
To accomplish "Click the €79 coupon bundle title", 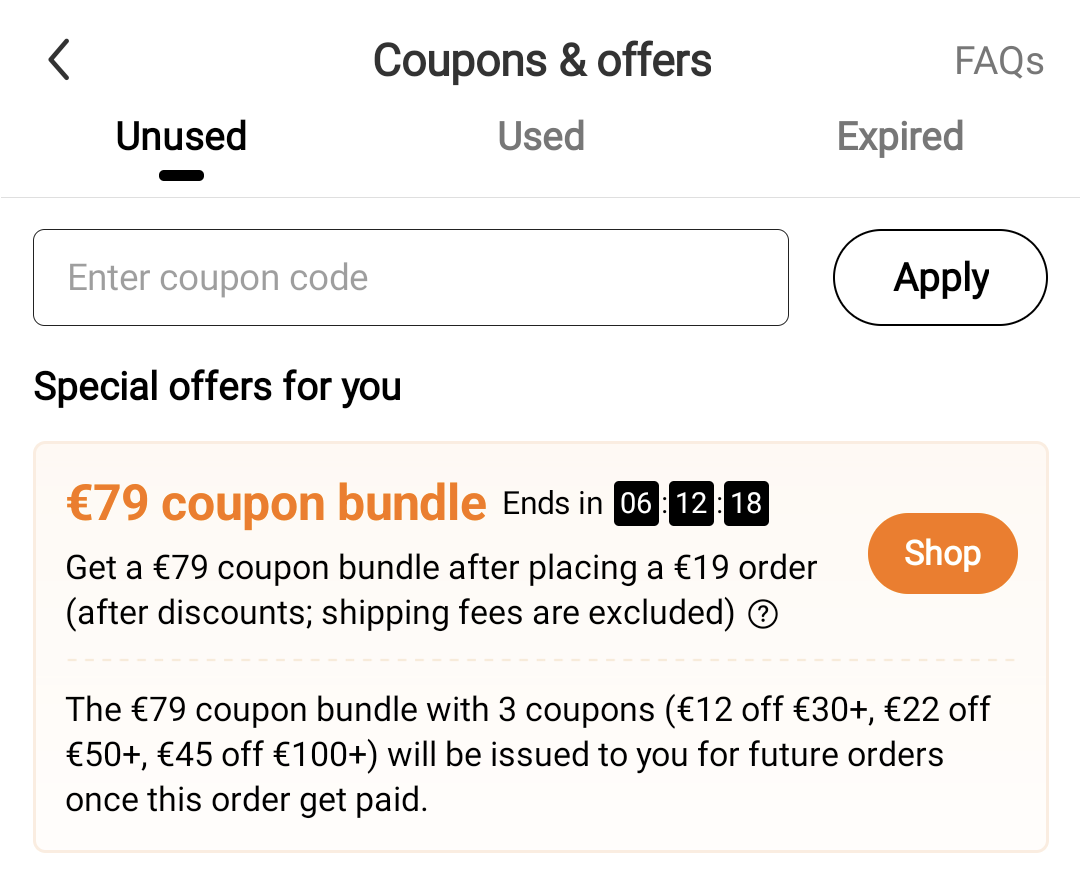I will coord(276,503).
